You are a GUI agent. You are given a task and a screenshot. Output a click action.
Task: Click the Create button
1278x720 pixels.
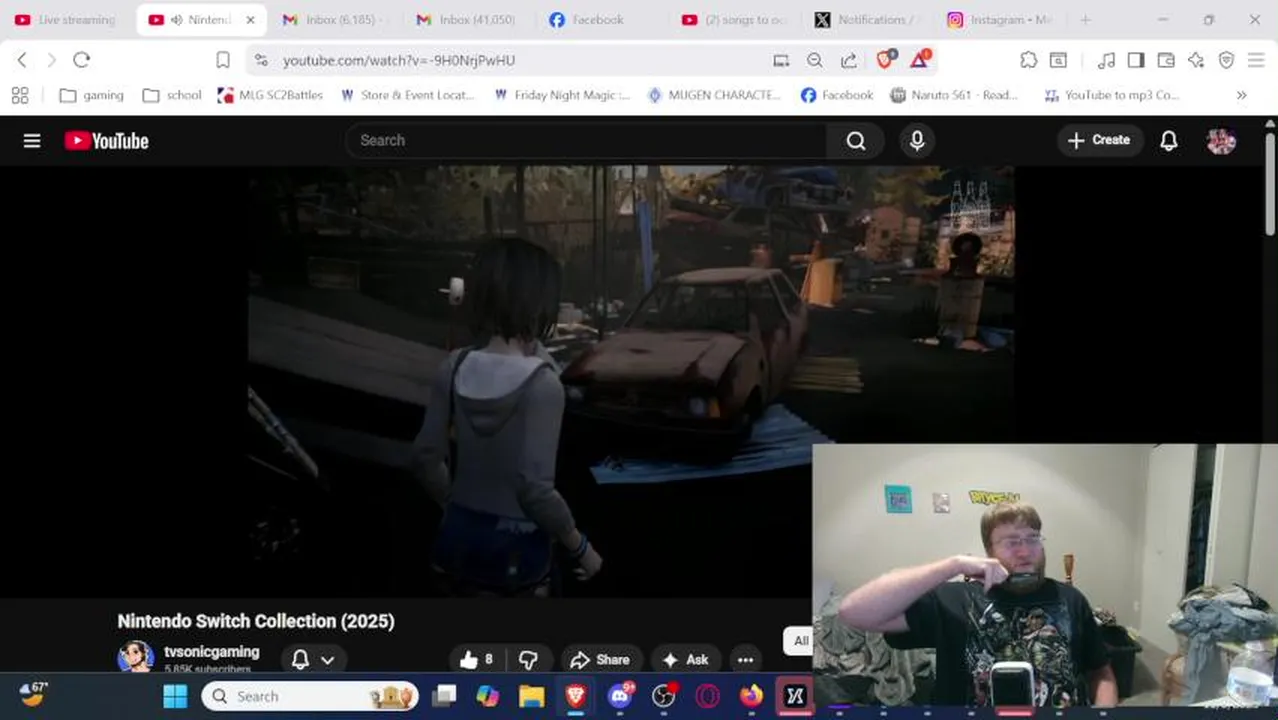click(x=1099, y=141)
